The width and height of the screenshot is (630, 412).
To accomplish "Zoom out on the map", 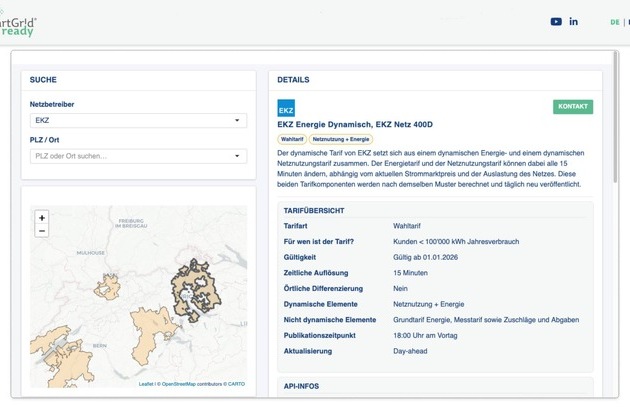I will click(41, 230).
